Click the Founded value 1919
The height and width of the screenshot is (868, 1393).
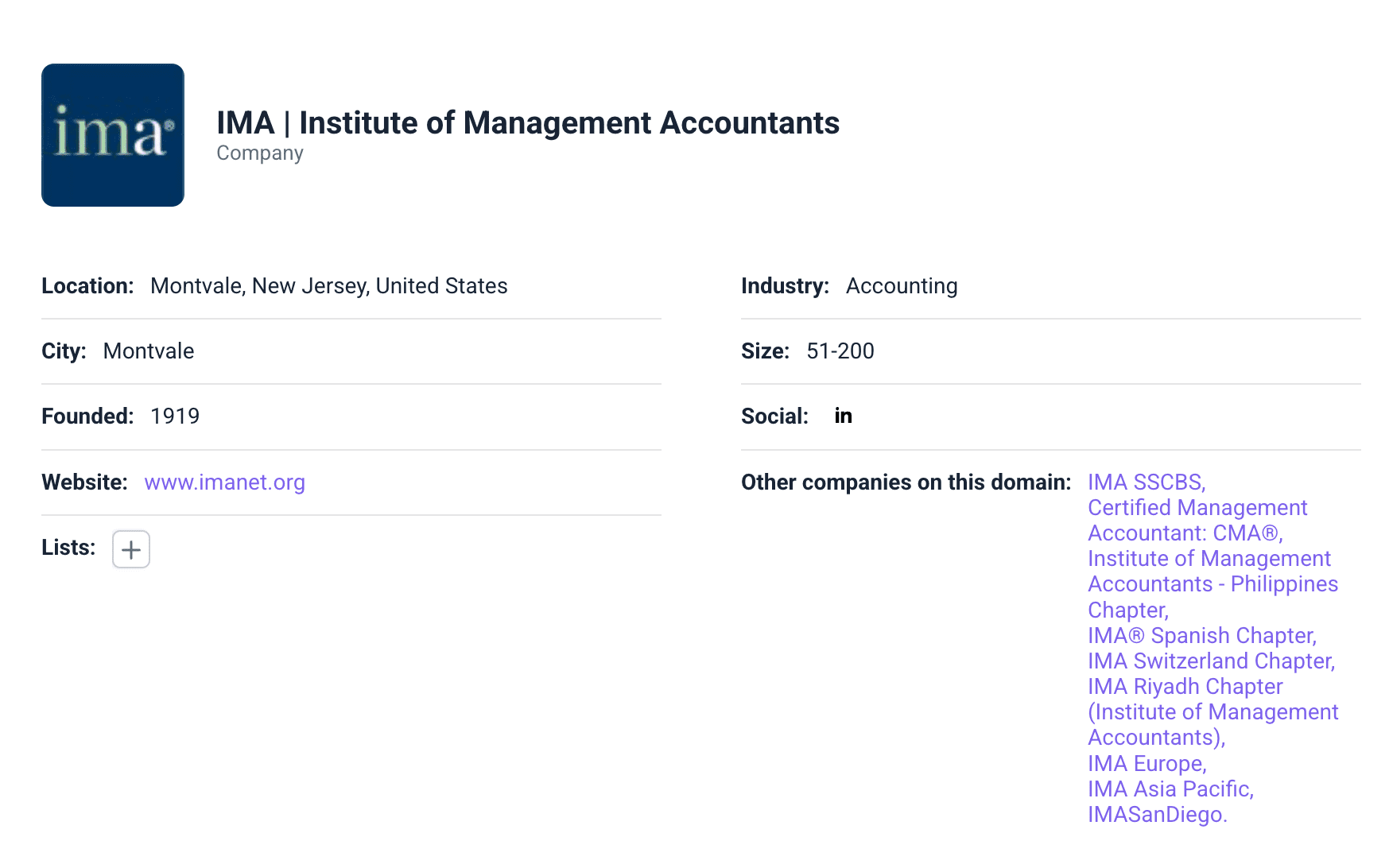[x=175, y=417]
